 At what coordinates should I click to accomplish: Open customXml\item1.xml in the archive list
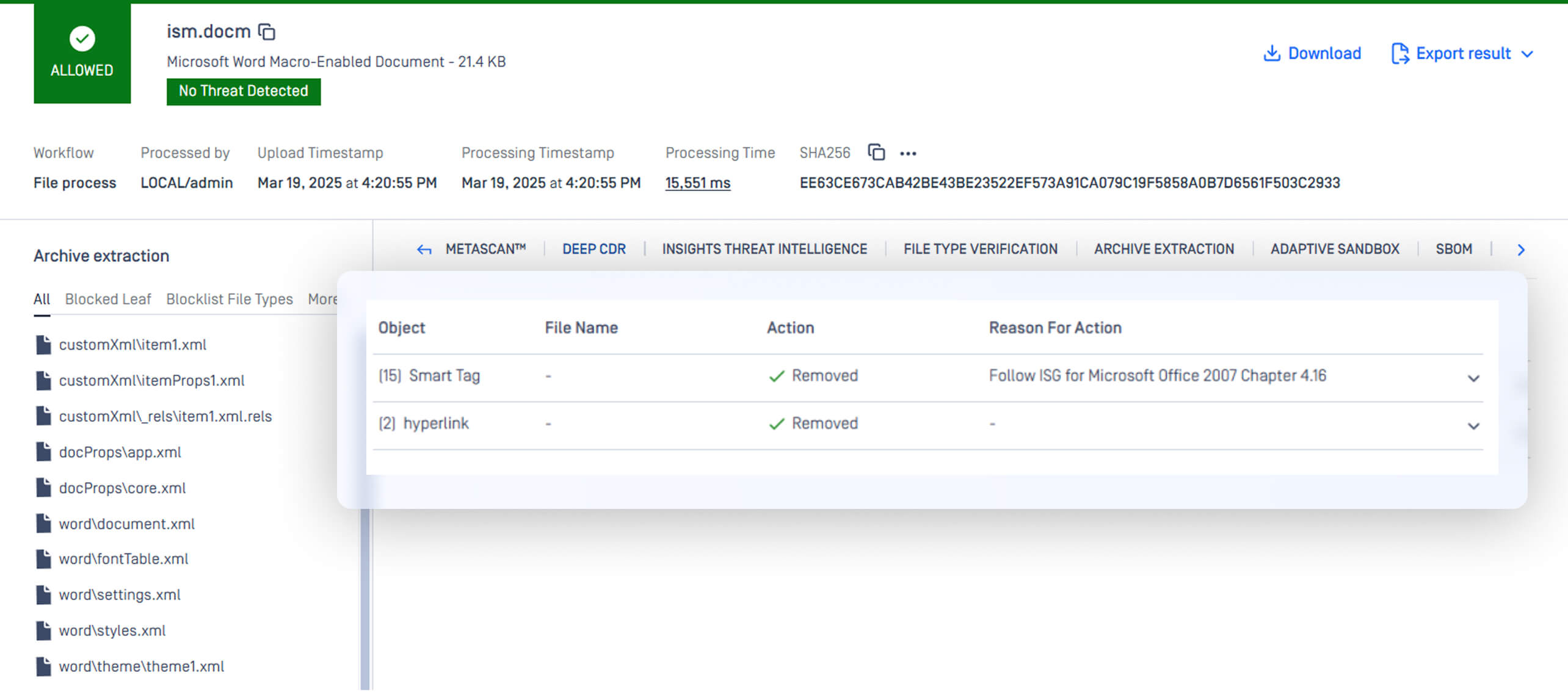132,345
